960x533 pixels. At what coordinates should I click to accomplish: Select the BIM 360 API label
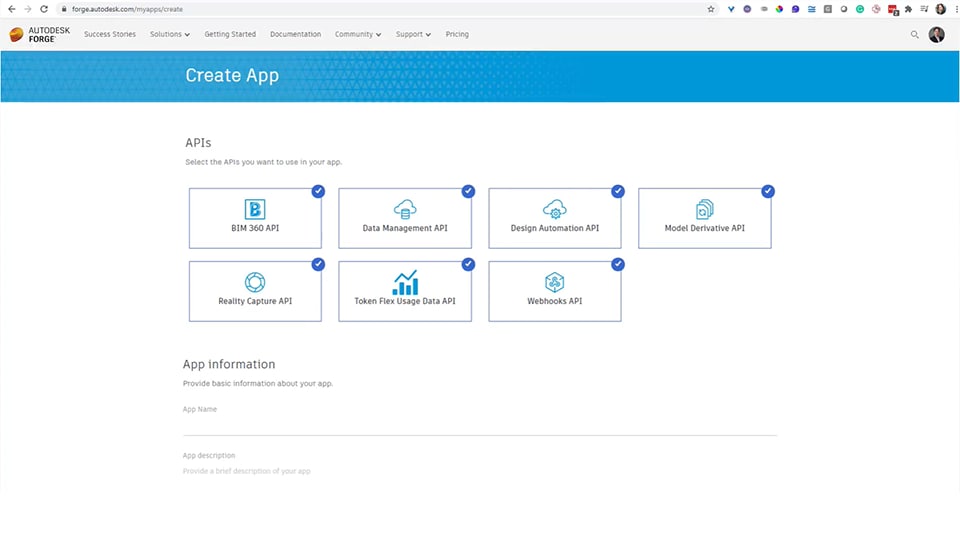point(255,228)
